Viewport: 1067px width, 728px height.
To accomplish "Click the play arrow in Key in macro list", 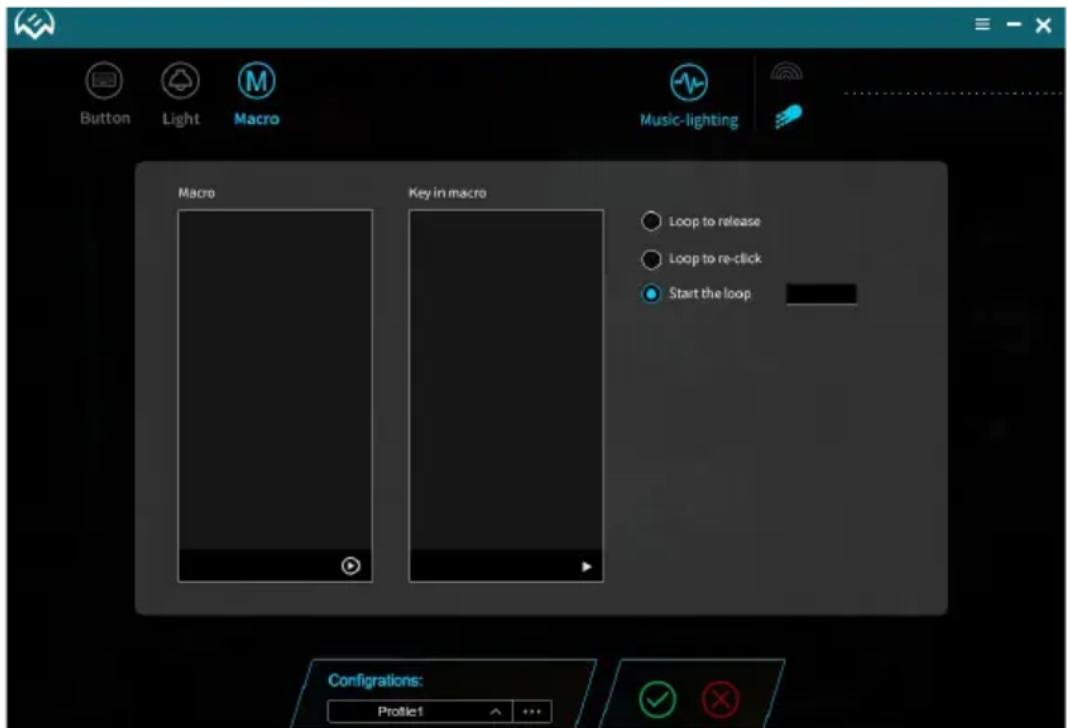I will (587, 566).
